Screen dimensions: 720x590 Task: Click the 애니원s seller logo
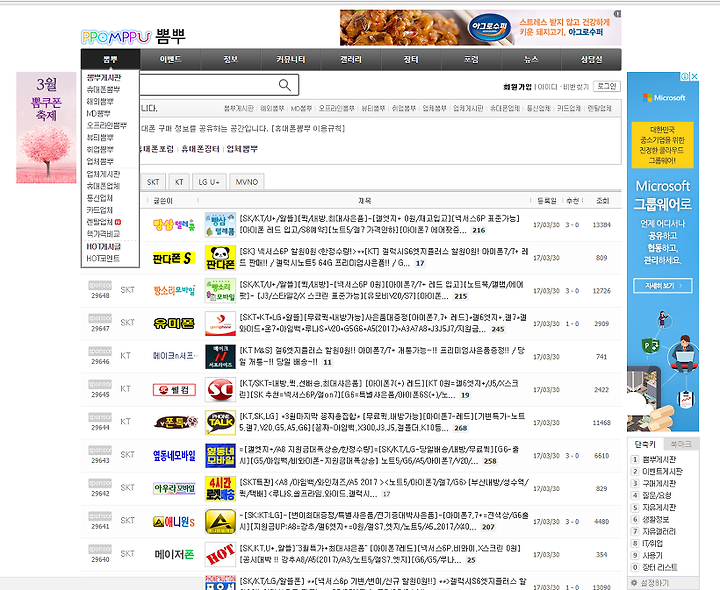174,522
